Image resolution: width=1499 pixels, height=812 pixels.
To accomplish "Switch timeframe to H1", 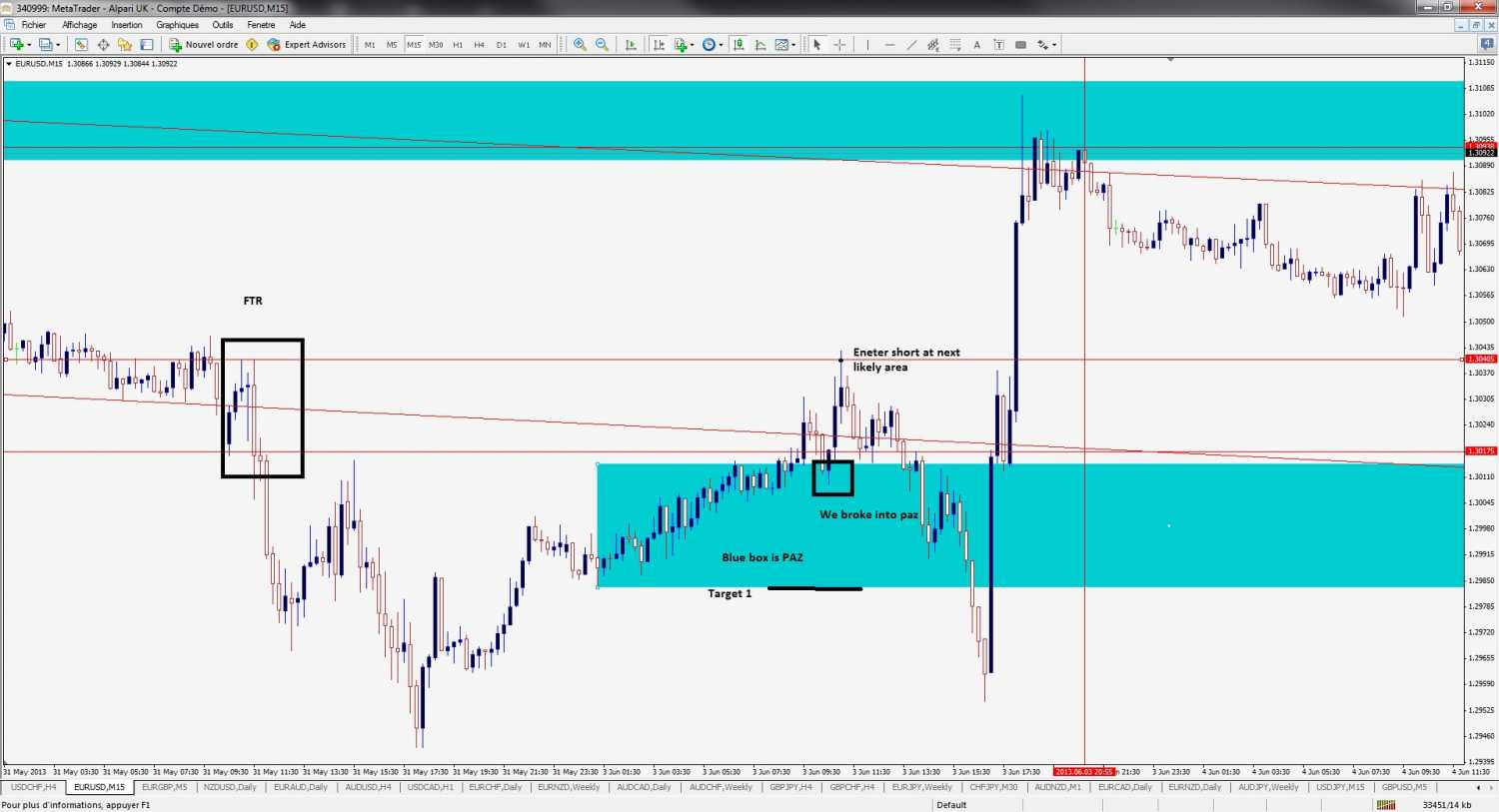I will (x=458, y=45).
